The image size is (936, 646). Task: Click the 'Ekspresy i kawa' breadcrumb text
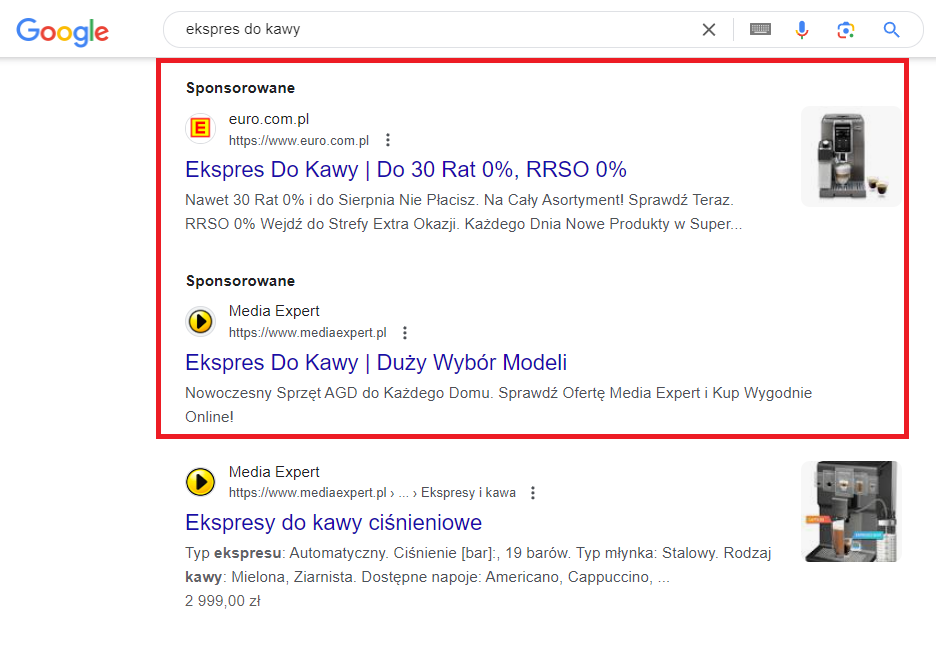468,493
